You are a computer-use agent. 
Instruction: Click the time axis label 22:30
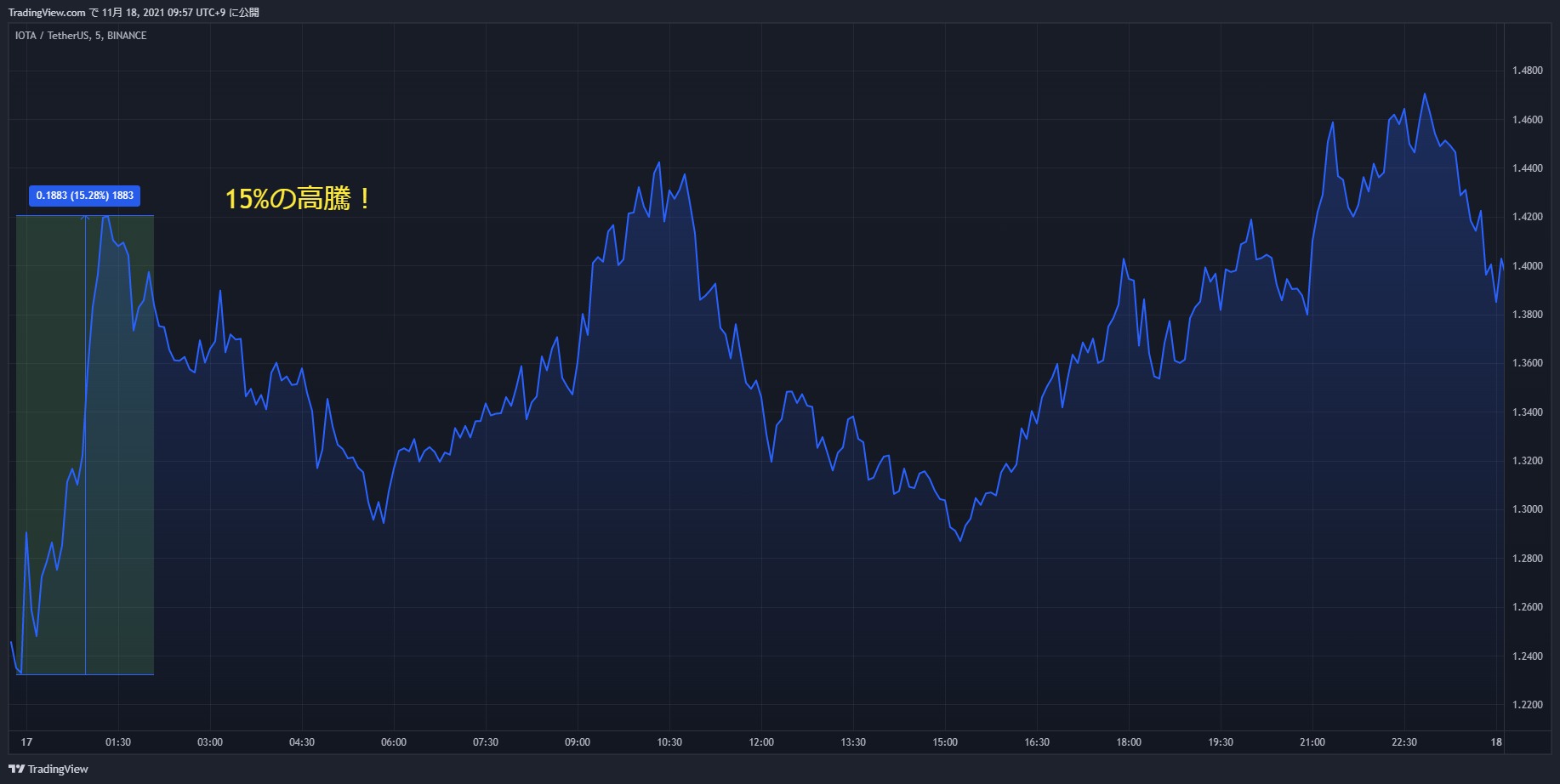(x=1404, y=742)
